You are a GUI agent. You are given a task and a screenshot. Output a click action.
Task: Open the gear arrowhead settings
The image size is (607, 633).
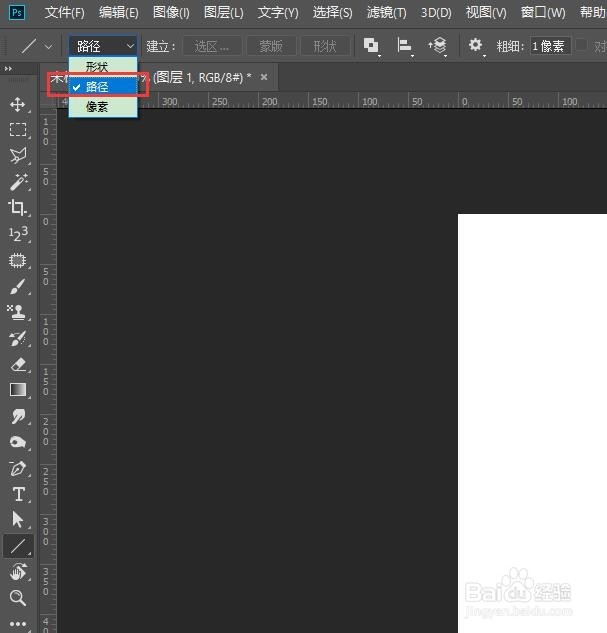pos(476,46)
